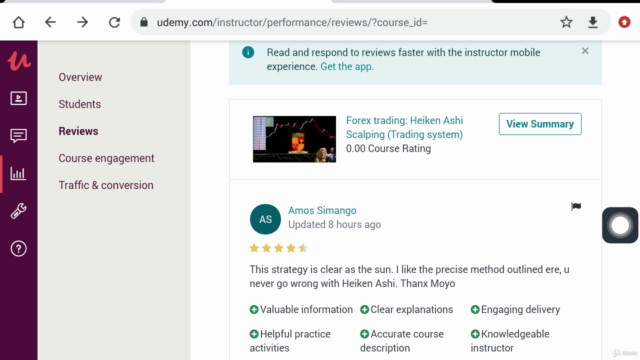
Task: Click the 0.00 Course Rating text
Action: [389, 149]
